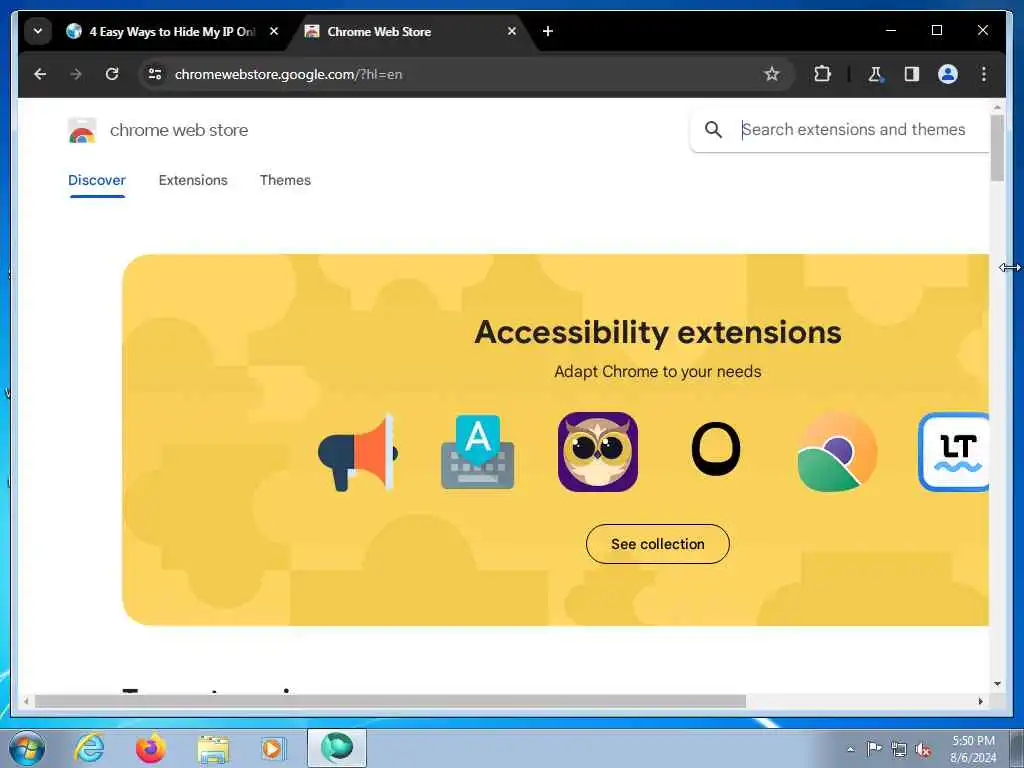Close the '4 Easy Ways to Hide My IP' tab
The height and width of the screenshot is (768, 1024).
[x=274, y=31]
